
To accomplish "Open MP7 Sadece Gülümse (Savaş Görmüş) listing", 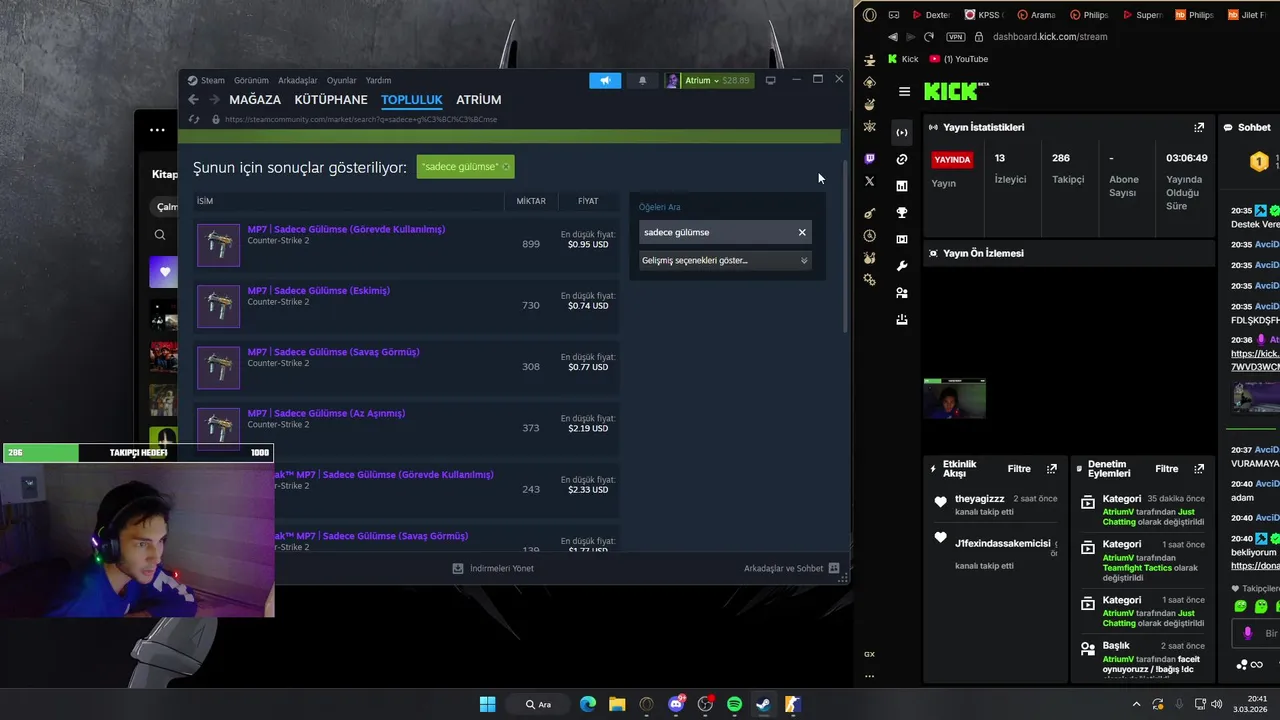I will point(334,352).
